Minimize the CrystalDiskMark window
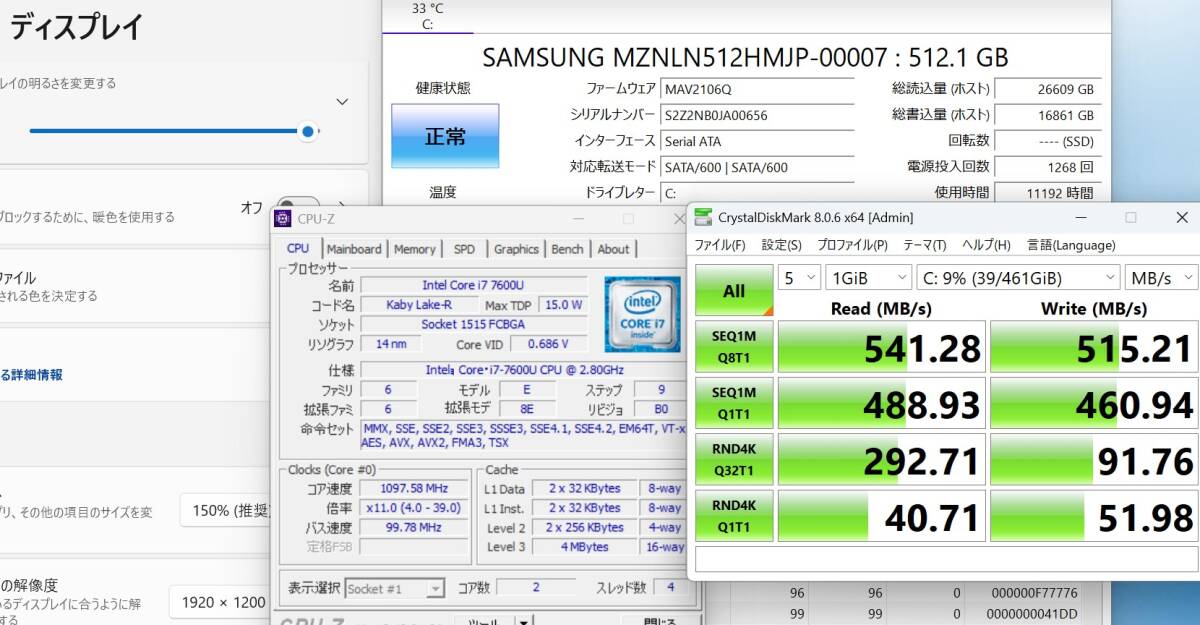The height and width of the screenshot is (625, 1200). [1081, 217]
